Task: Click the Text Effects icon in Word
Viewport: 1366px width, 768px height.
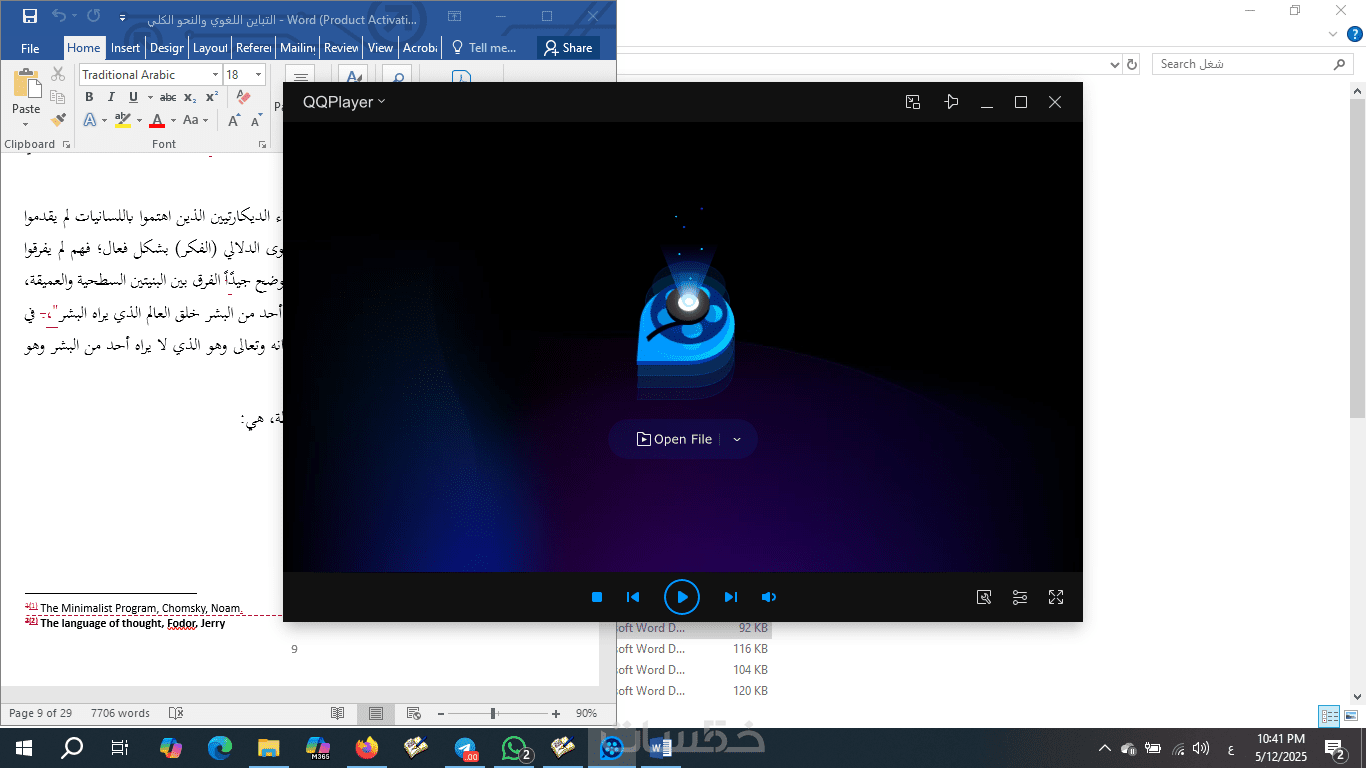Action: point(90,120)
